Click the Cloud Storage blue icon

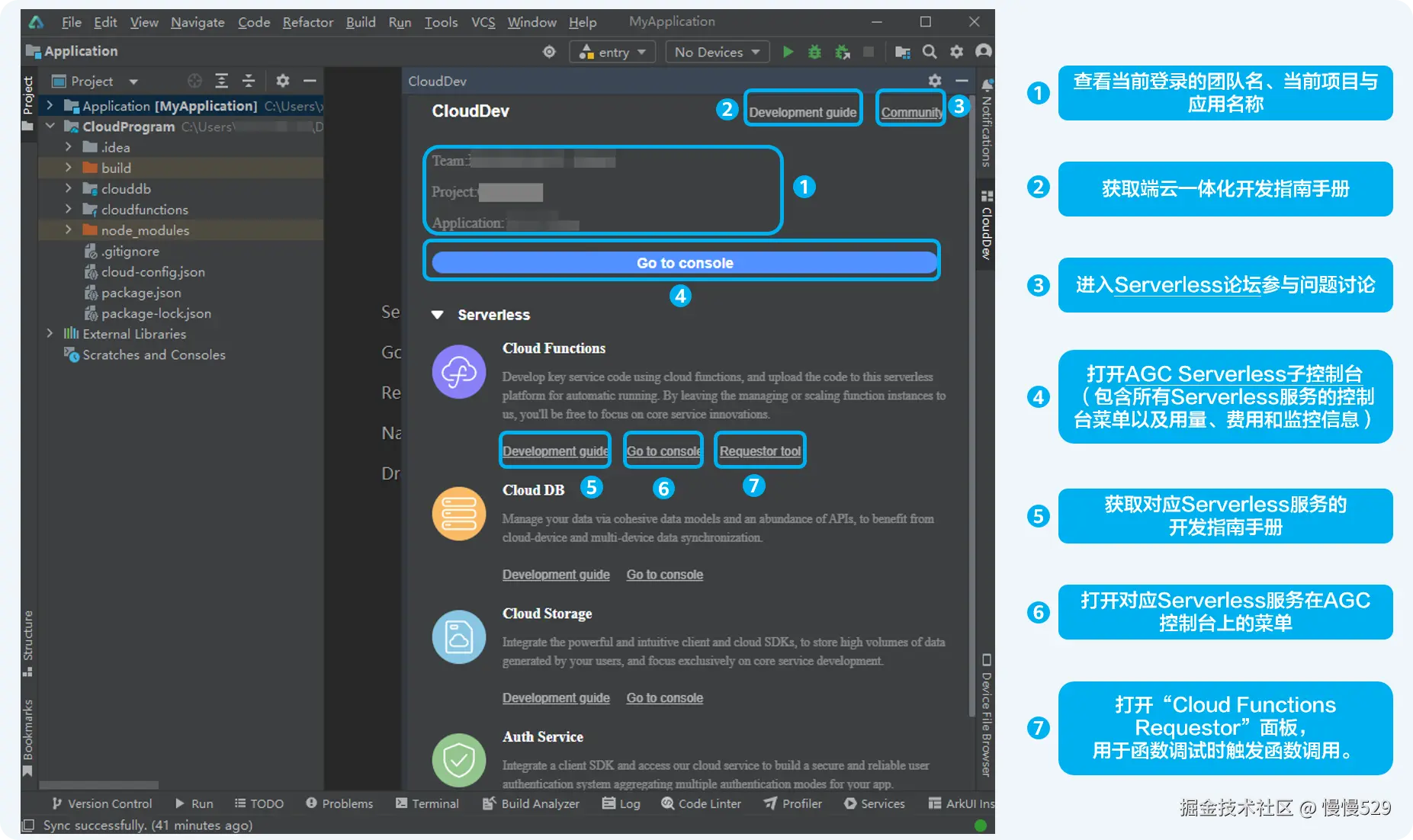coord(459,636)
